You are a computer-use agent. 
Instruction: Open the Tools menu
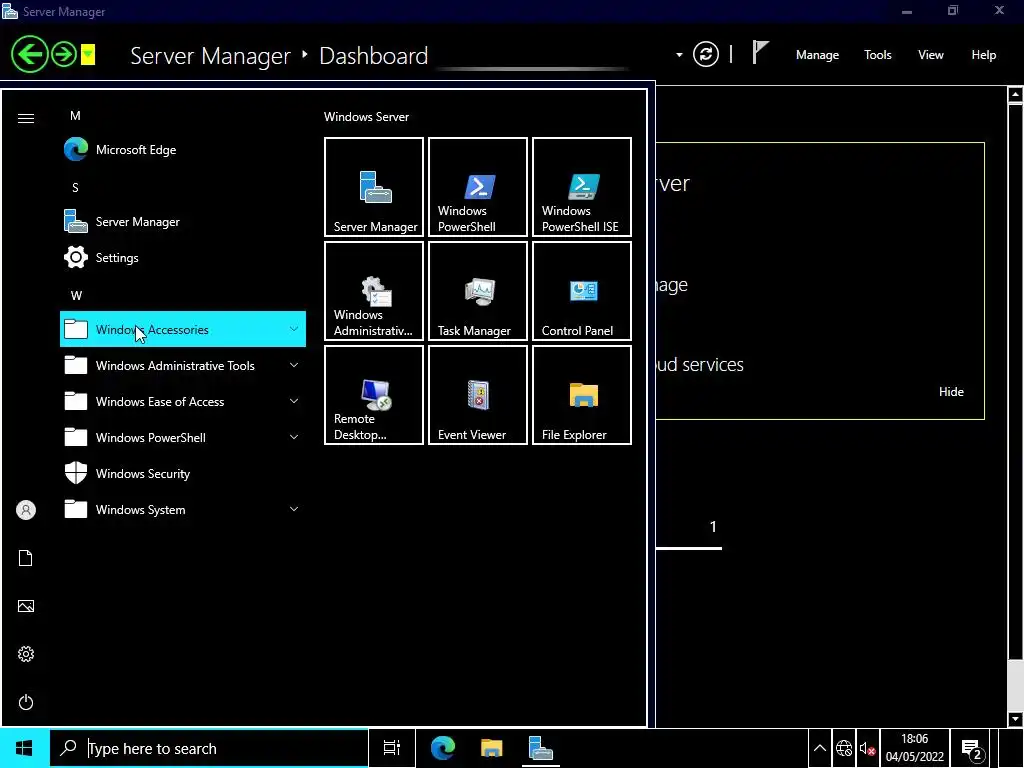coord(877,55)
